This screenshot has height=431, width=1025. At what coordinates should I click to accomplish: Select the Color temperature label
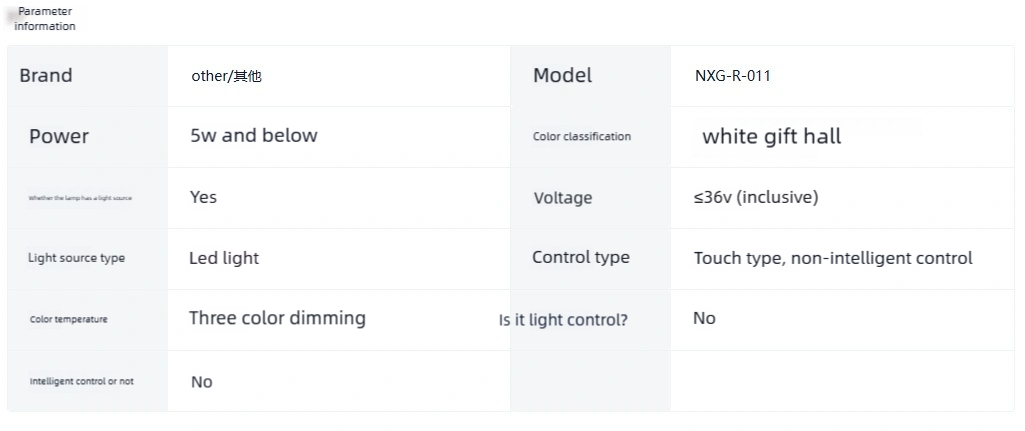[x=69, y=319]
